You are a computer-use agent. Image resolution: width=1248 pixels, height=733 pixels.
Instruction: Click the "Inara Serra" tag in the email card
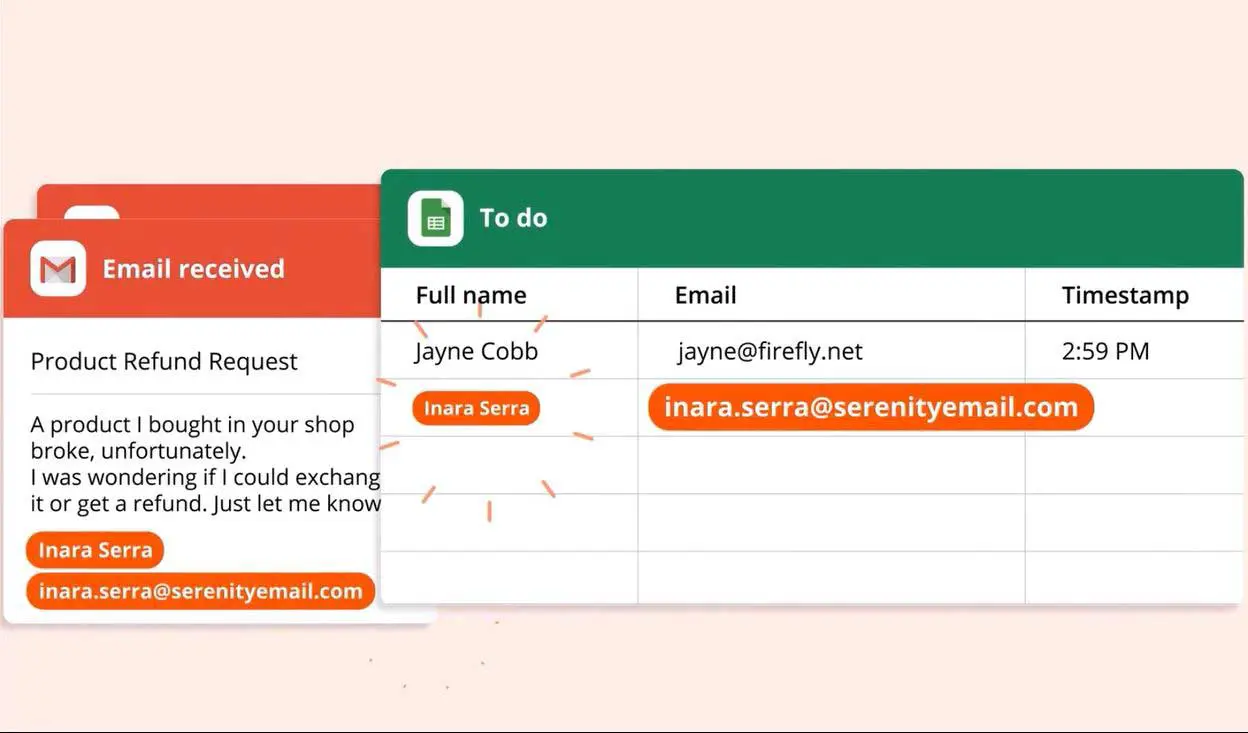95,550
